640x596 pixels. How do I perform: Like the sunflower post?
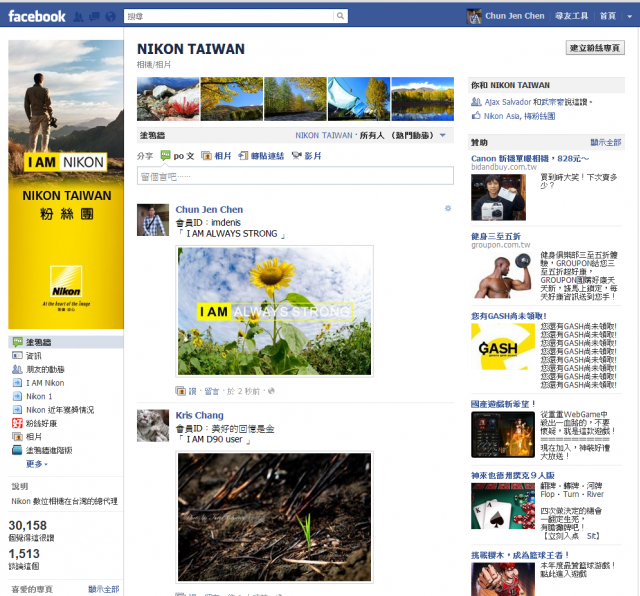tap(192, 391)
